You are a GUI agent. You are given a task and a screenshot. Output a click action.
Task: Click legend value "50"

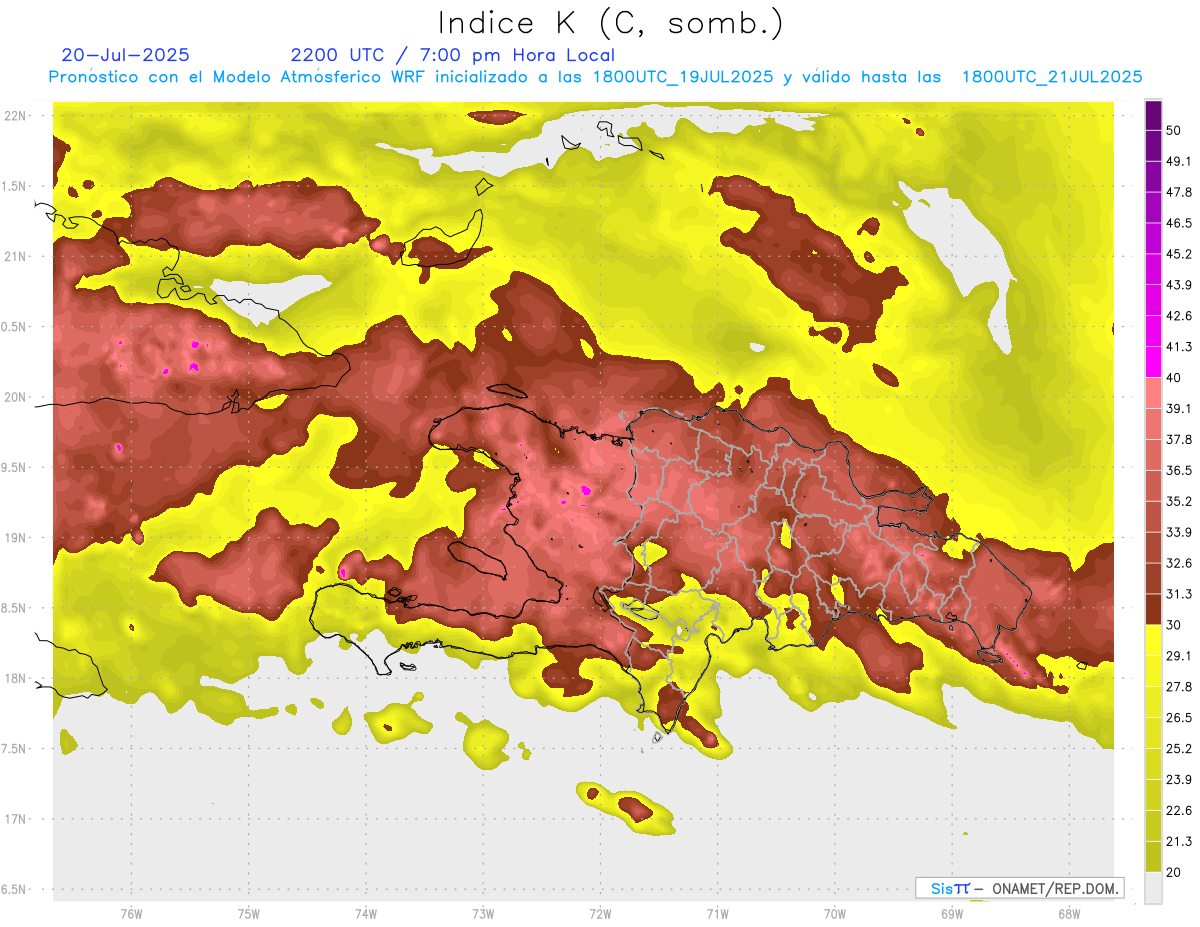[1174, 130]
